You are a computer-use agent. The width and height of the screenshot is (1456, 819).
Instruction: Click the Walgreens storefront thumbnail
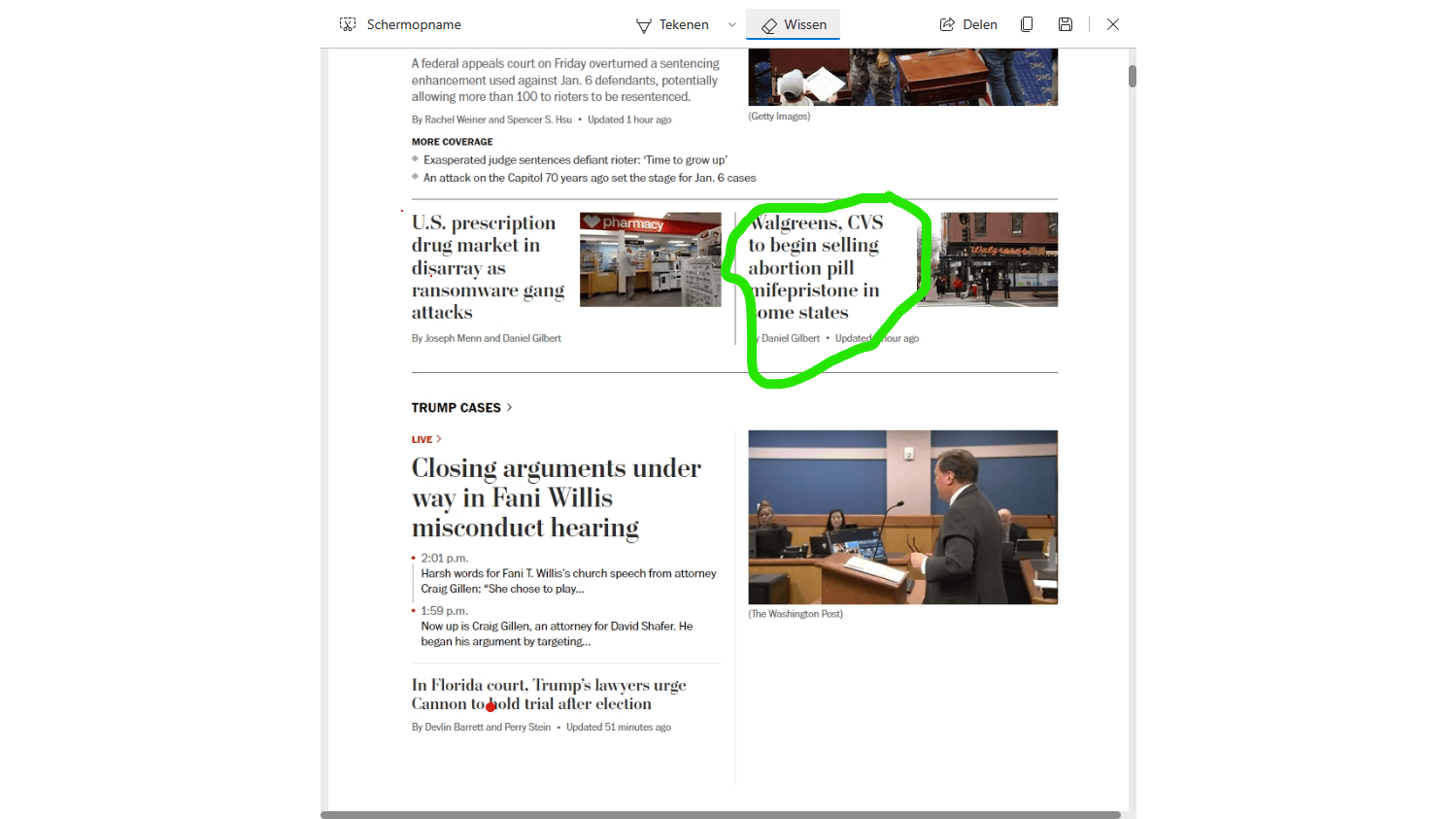coord(987,259)
